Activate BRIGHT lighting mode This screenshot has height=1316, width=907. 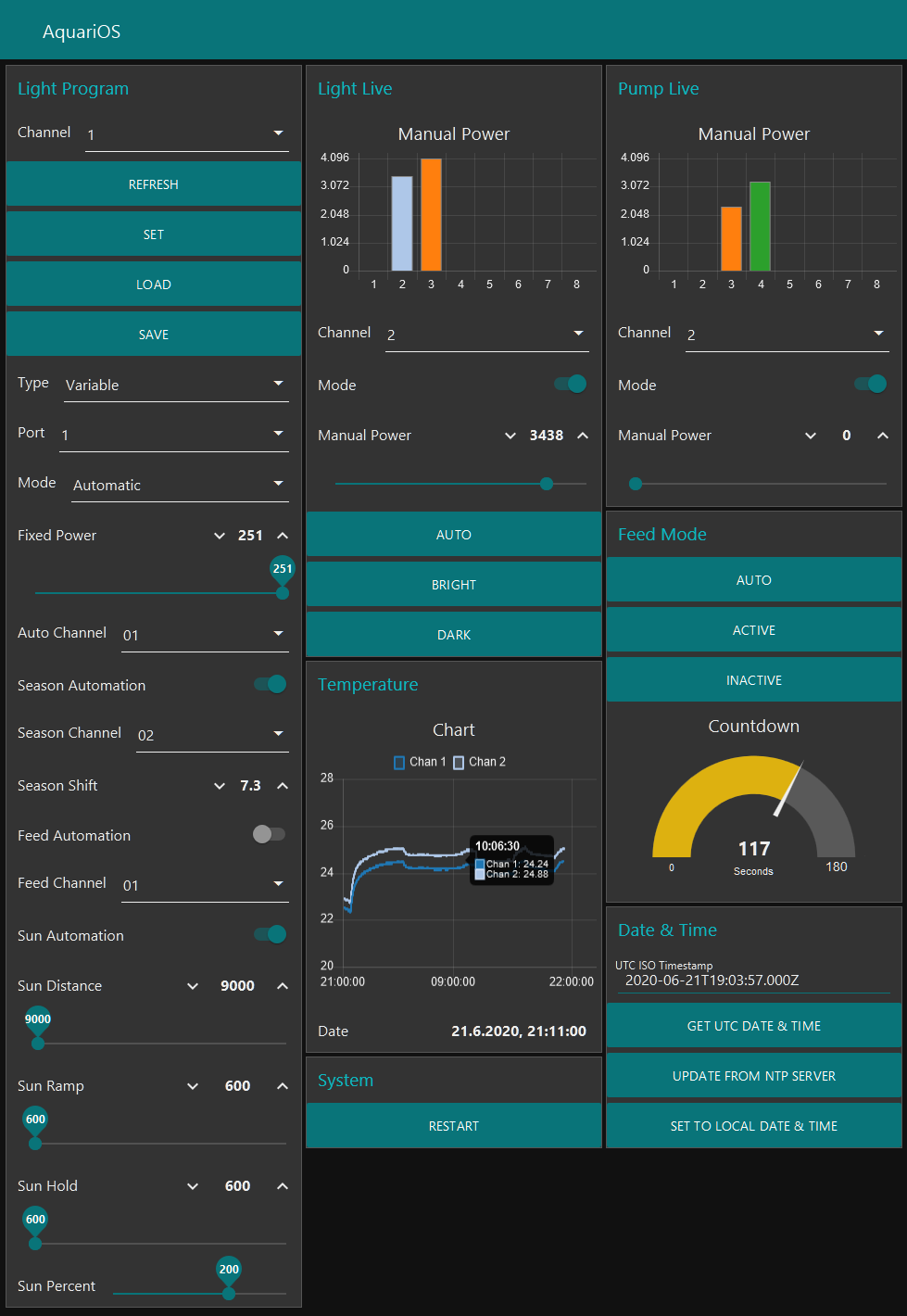453,584
